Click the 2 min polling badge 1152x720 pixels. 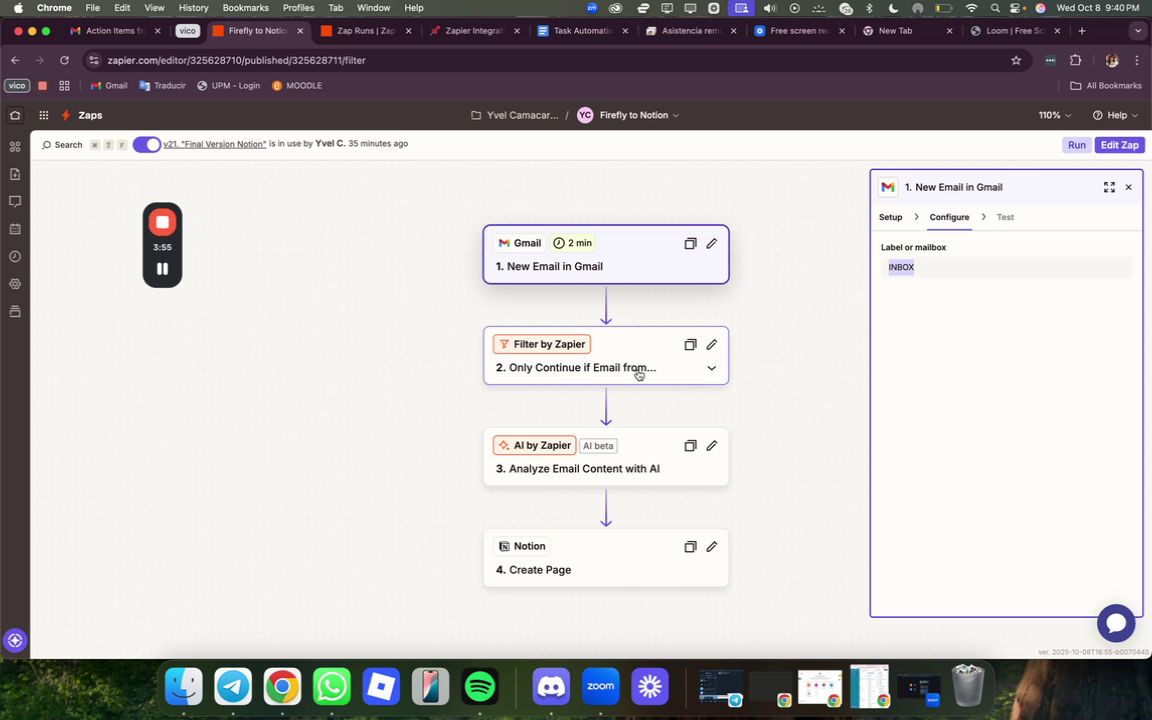click(572, 243)
